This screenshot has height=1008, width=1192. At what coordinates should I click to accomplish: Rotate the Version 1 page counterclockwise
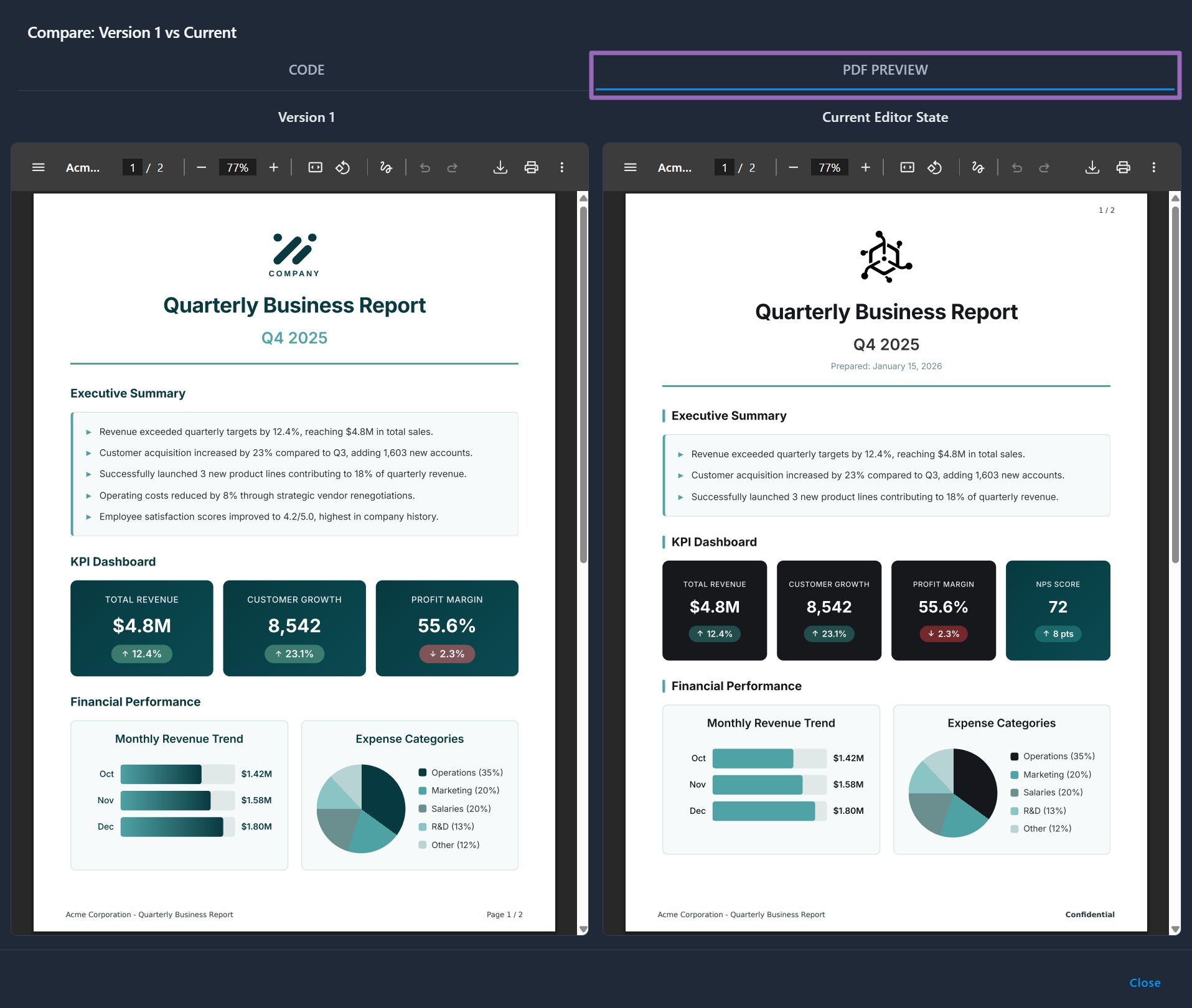(x=342, y=167)
